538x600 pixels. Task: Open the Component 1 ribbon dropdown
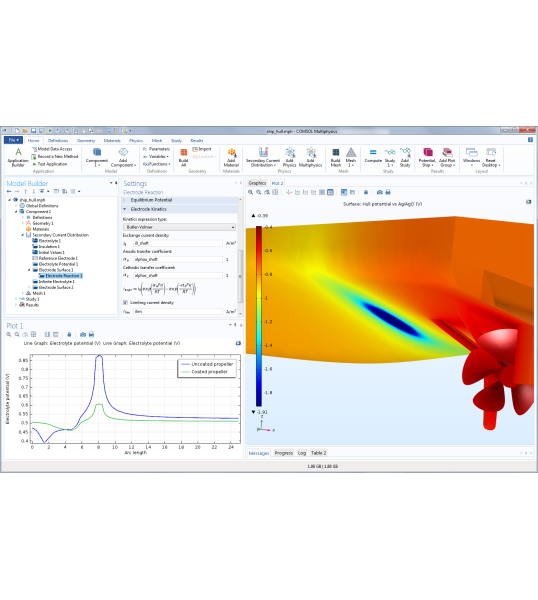point(97,157)
